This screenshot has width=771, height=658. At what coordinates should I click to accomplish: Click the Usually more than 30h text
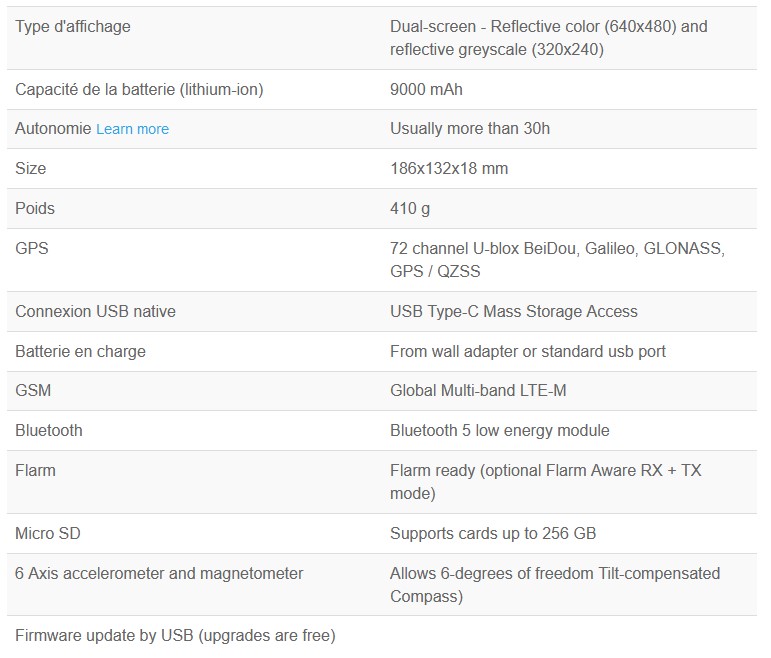pyautogui.click(x=470, y=129)
